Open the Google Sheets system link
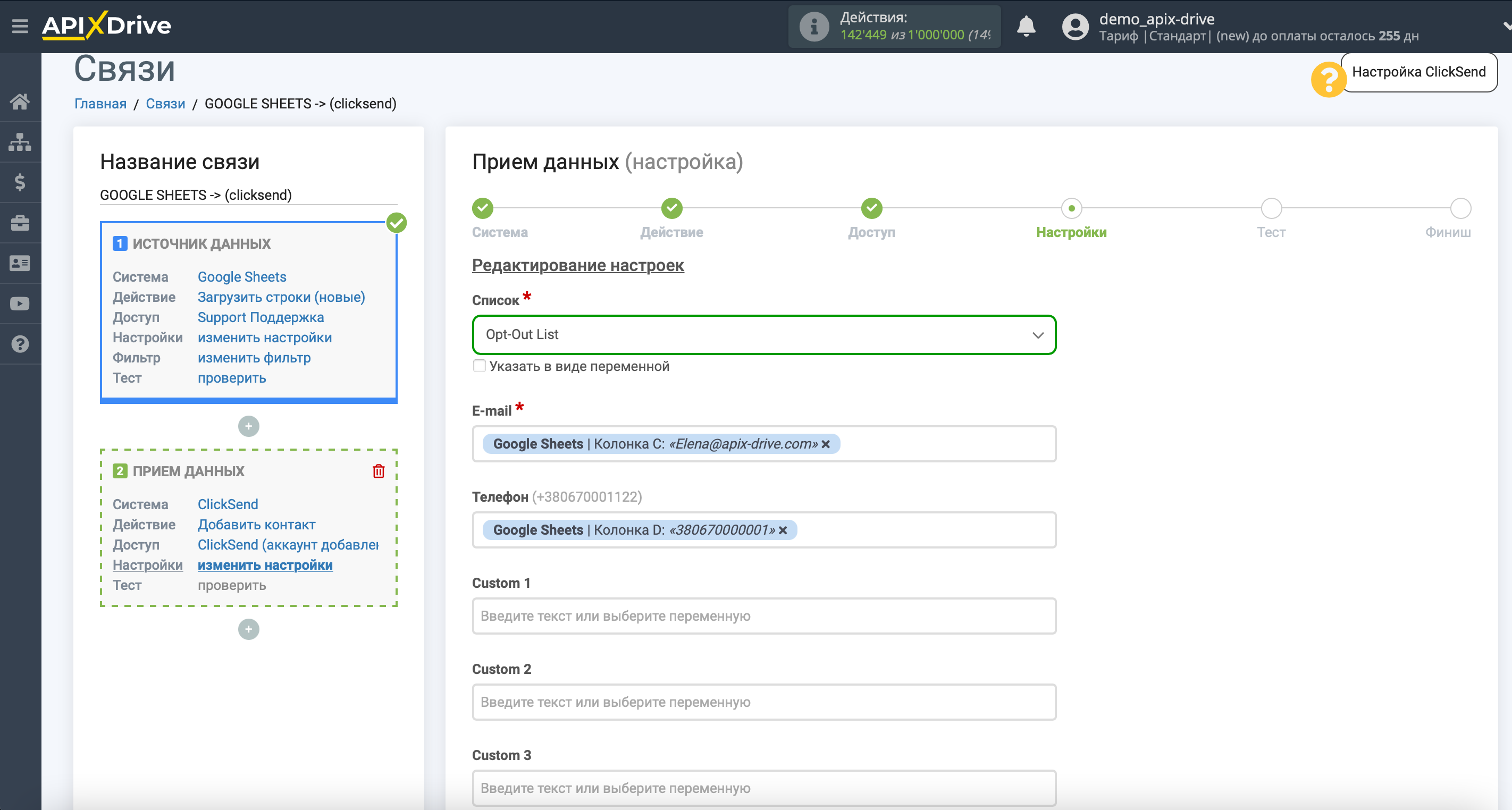 pyautogui.click(x=242, y=277)
